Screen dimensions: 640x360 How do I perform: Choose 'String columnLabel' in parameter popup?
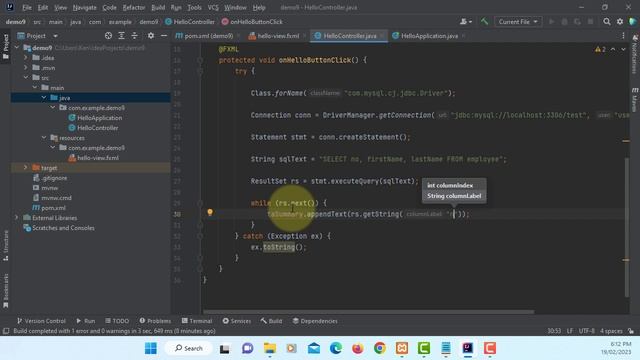tap(454, 196)
